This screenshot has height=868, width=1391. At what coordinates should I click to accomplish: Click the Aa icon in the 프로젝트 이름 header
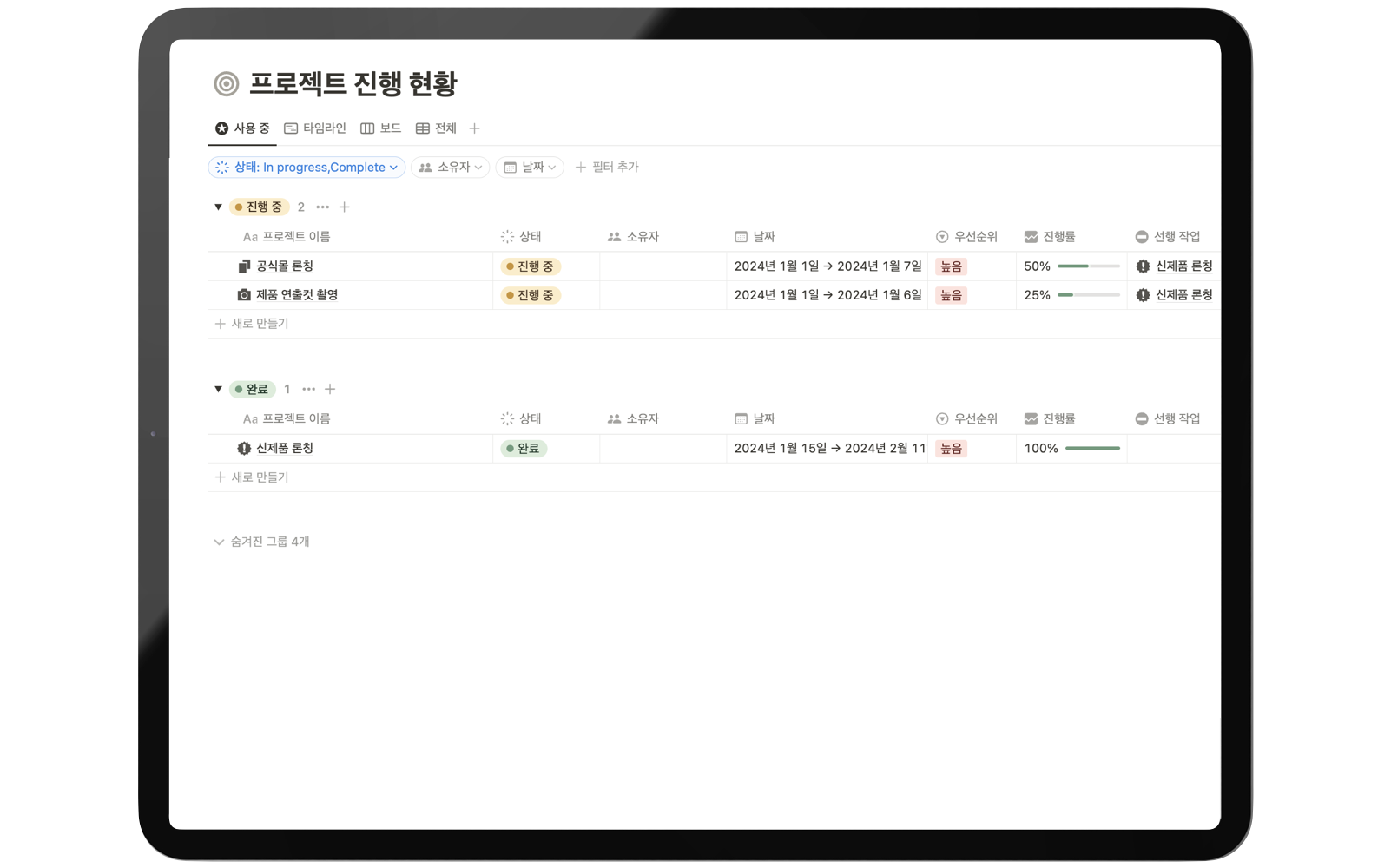point(248,236)
